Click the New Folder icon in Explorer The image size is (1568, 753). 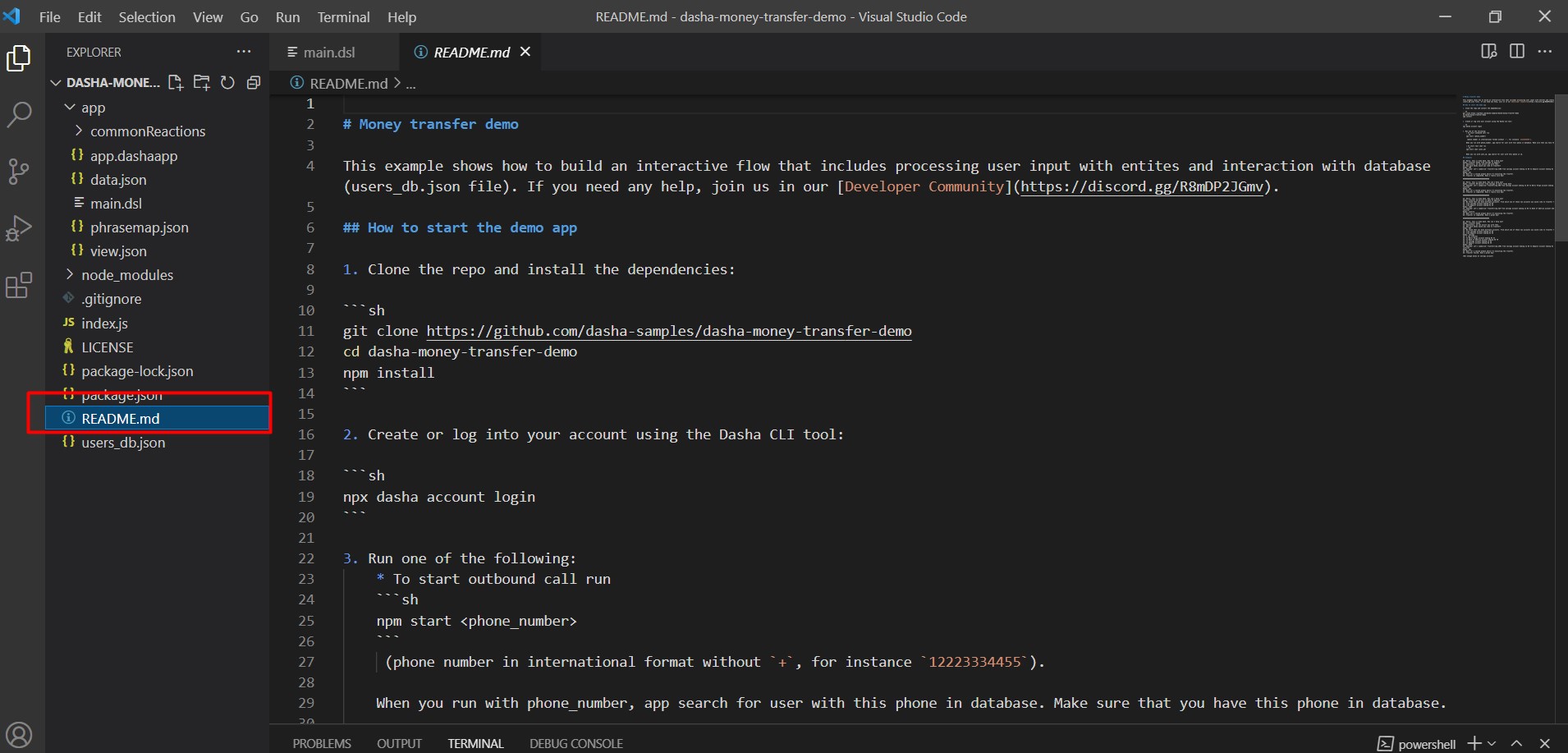pyautogui.click(x=201, y=82)
